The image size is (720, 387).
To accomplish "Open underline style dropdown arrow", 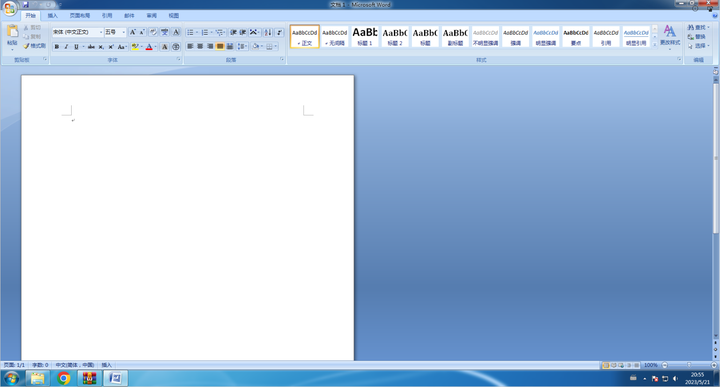I will [x=83, y=47].
